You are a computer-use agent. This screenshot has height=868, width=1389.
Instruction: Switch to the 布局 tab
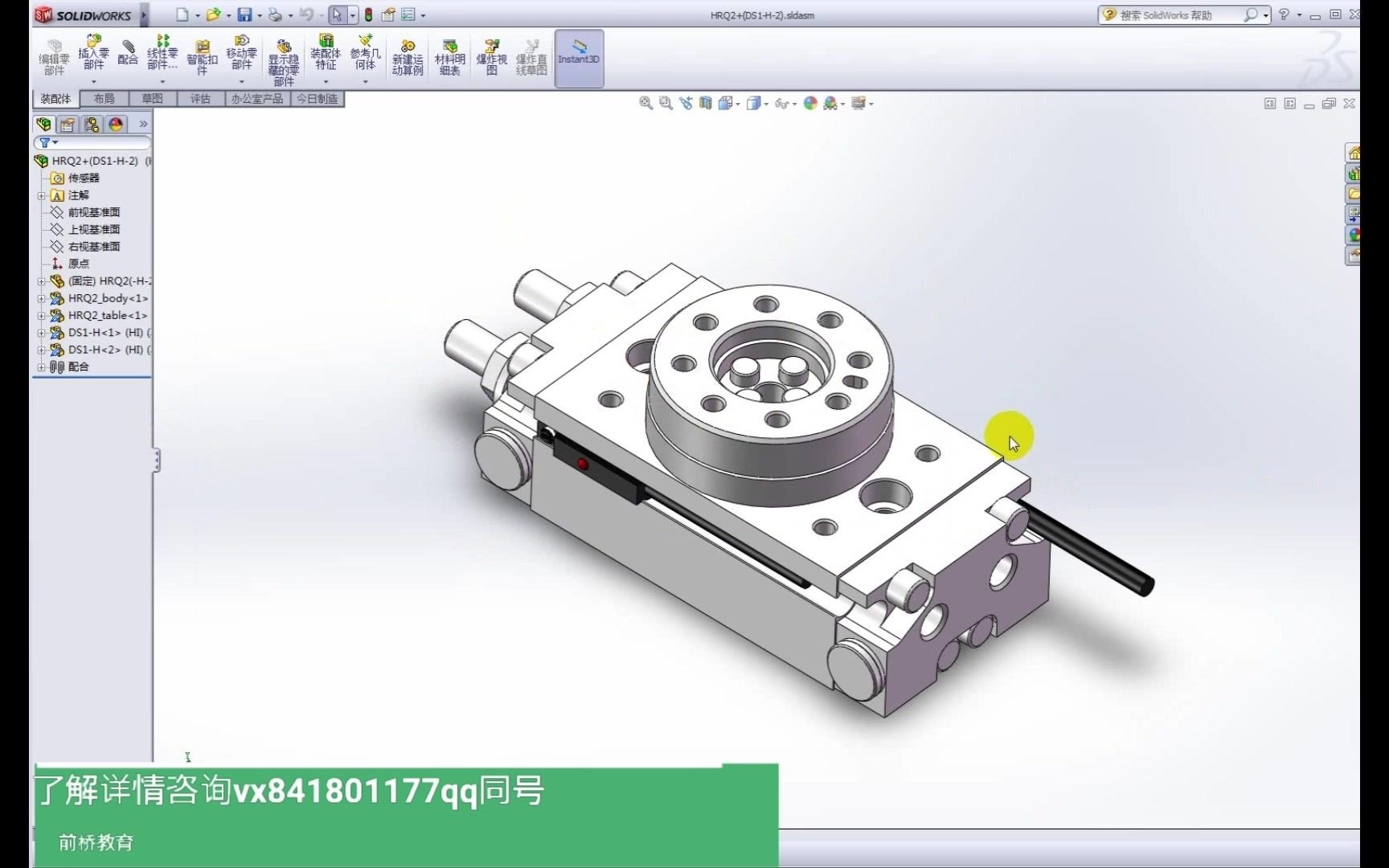point(104,99)
